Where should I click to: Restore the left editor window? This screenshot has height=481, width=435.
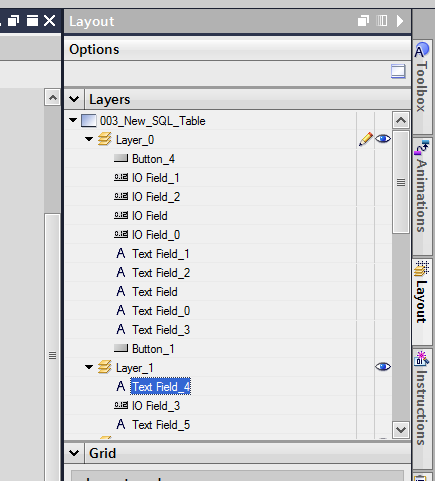[x=14, y=21]
